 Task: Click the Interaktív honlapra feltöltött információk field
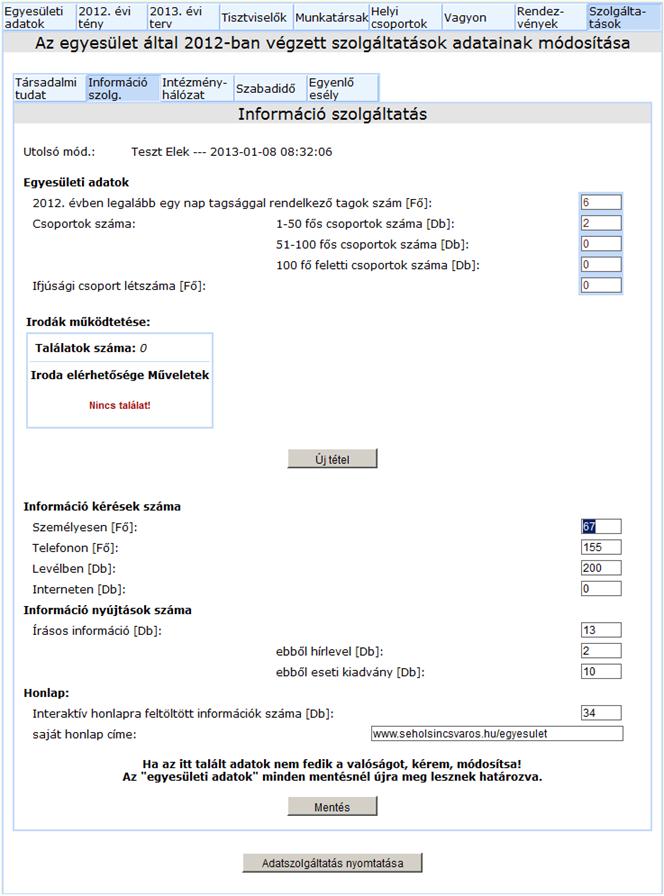(x=601, y=713)
